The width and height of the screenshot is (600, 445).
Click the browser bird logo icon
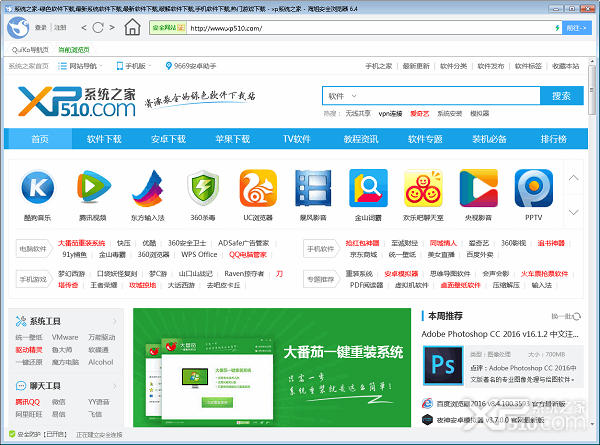pyautogui.click(x=18, y=28)
